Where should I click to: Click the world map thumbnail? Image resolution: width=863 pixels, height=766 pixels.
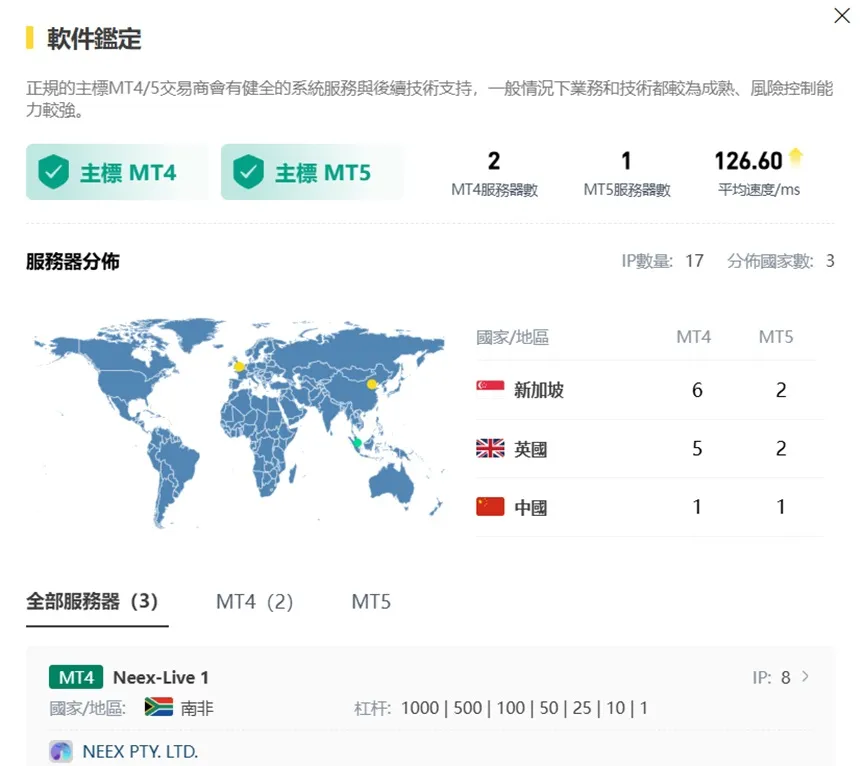pos(238,423)
